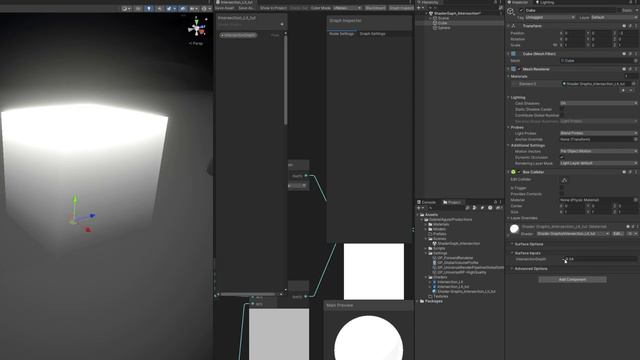Click the Hierarchy create plus button
640x360 pixels.
pos(420,8)
